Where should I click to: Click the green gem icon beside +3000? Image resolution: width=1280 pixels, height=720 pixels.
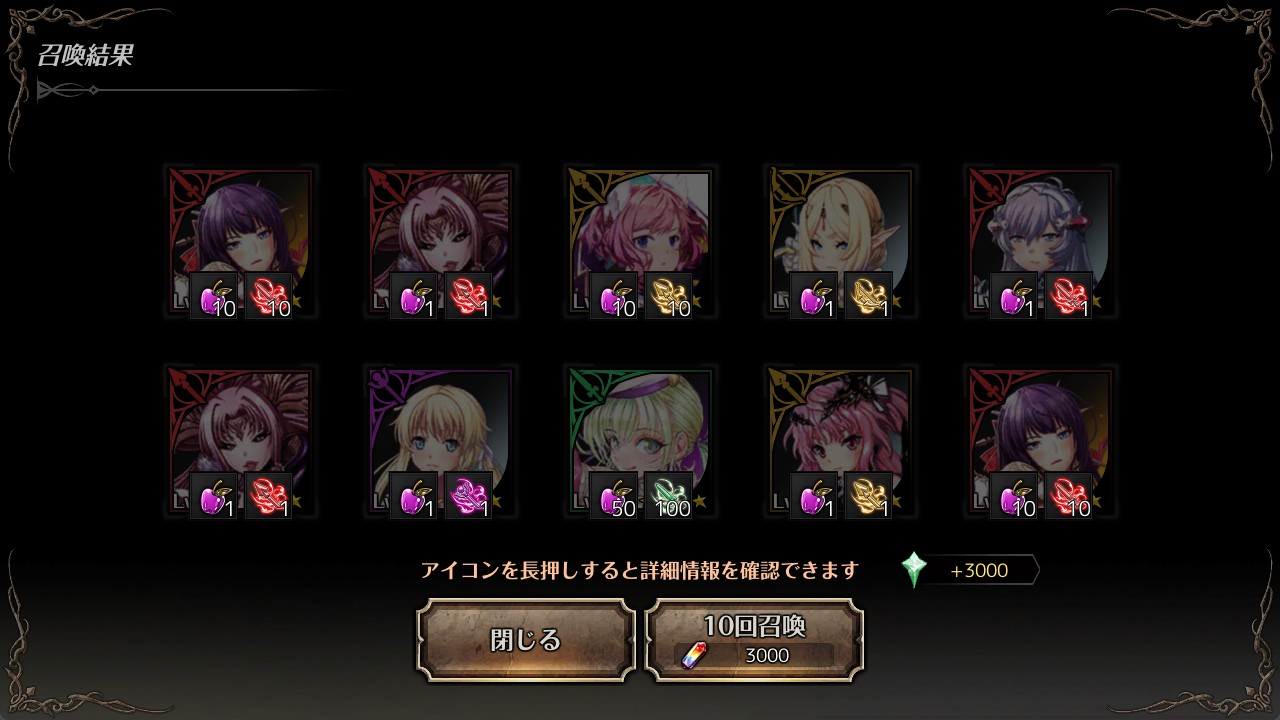pos(914,570)
